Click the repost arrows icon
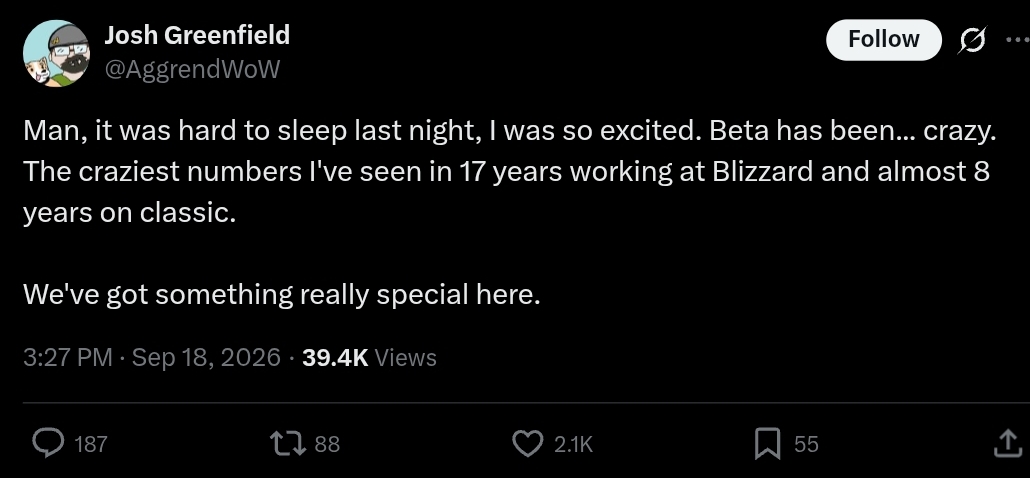Screen dimensions: 1030x478 (288, 443)
